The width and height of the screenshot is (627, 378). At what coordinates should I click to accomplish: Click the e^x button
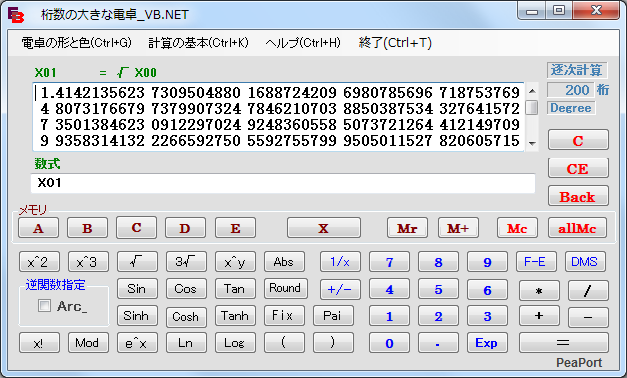[x=137, y=343]
